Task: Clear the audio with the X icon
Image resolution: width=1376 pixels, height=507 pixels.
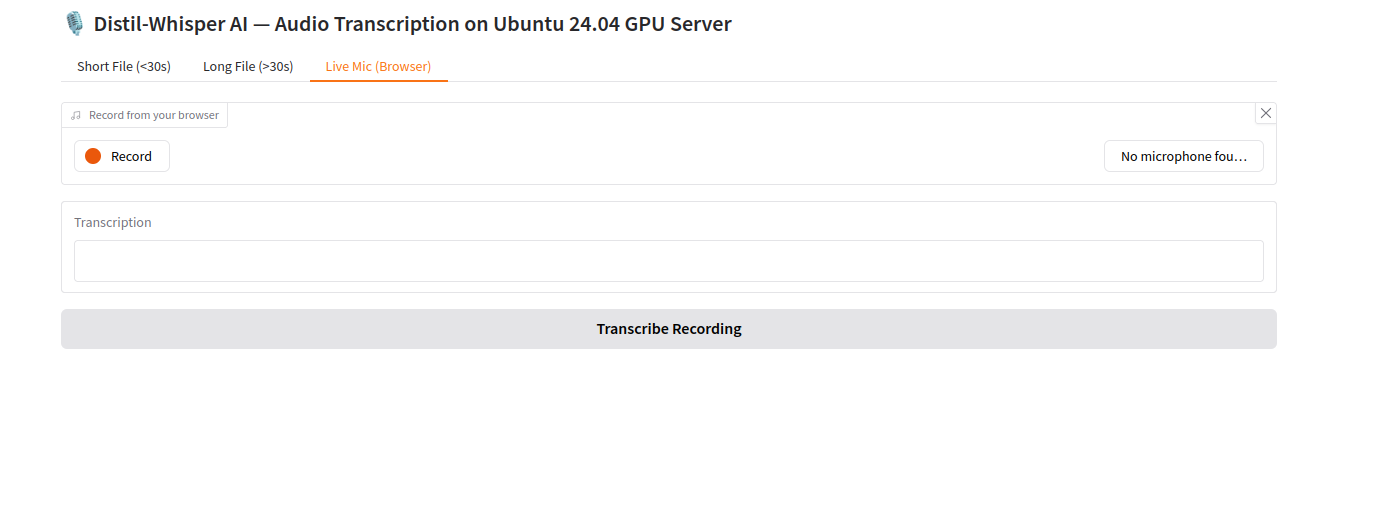Action: [1265, 113]
